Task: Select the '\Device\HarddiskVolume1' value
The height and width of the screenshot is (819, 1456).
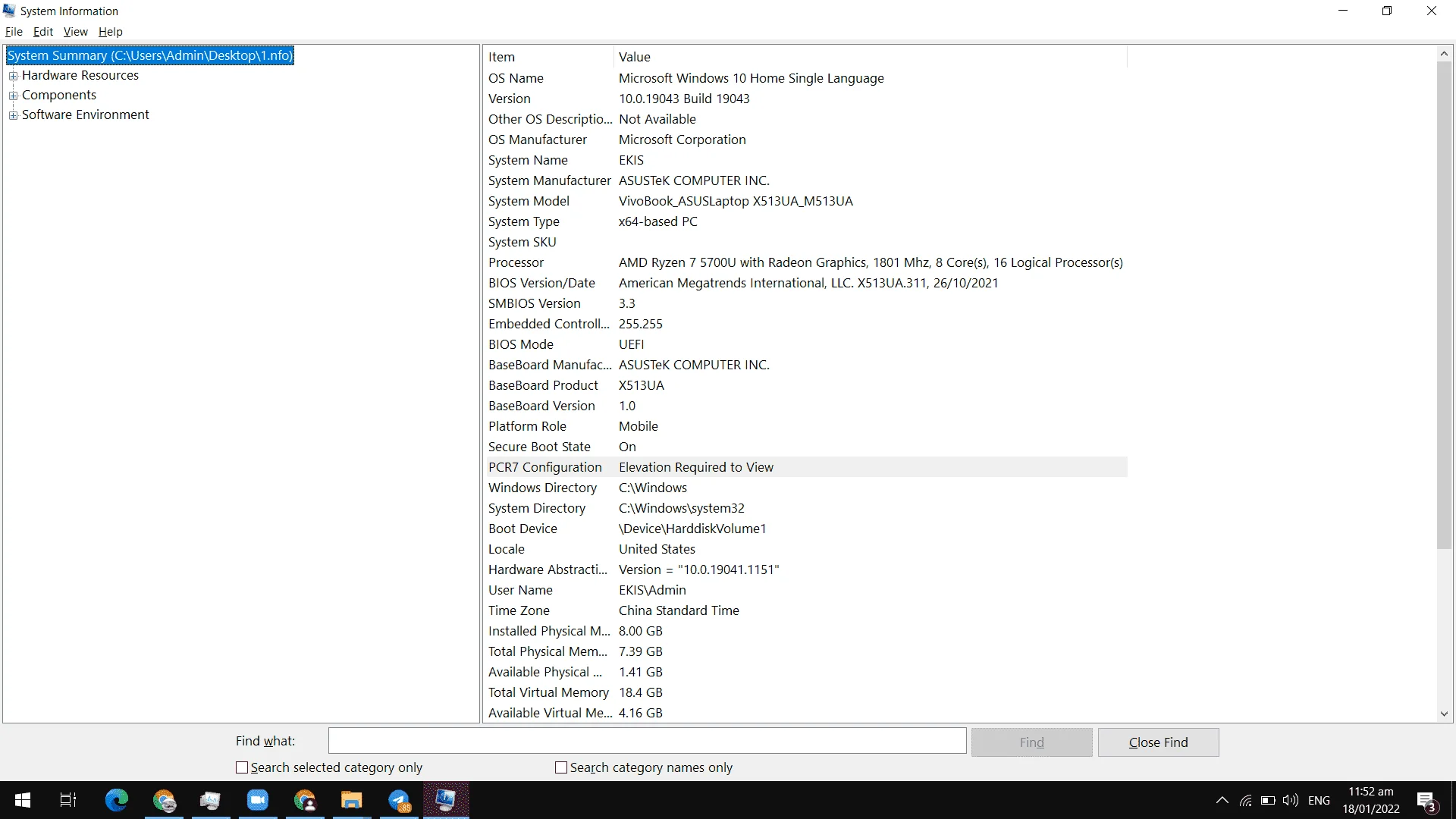Action: 692,529
